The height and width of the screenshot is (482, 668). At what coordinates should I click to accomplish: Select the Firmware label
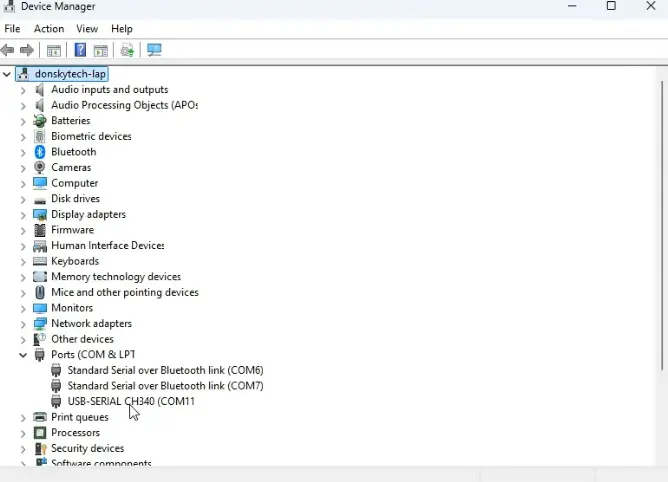tap(72, 230)
